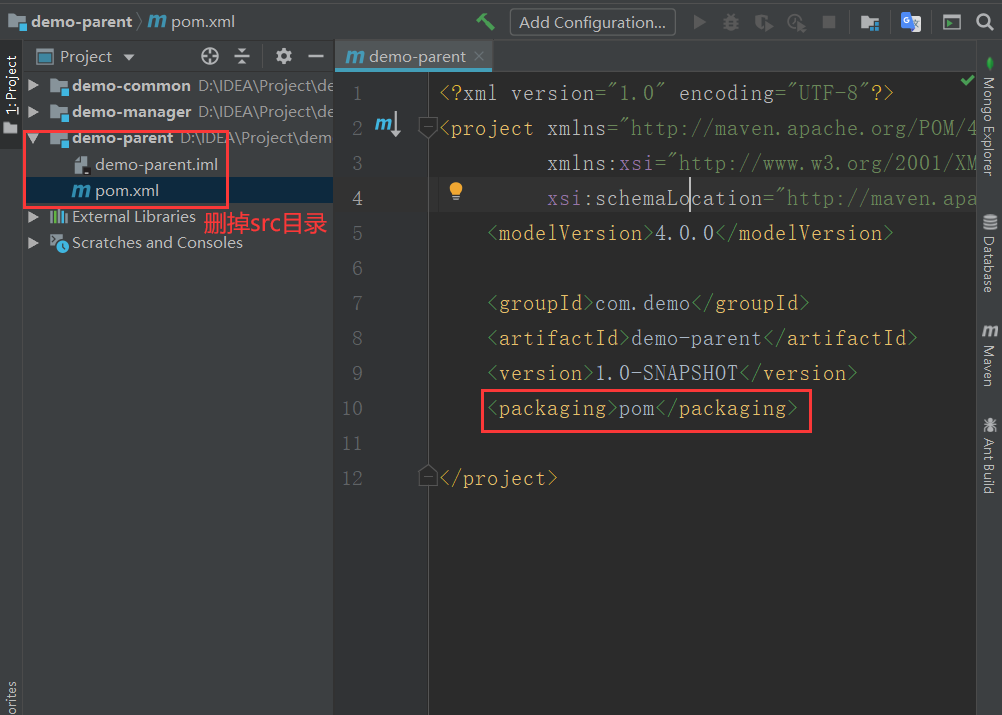Collapse the demo-parent module node
Screen dimensions: 1002x715
tap(34, 138)
